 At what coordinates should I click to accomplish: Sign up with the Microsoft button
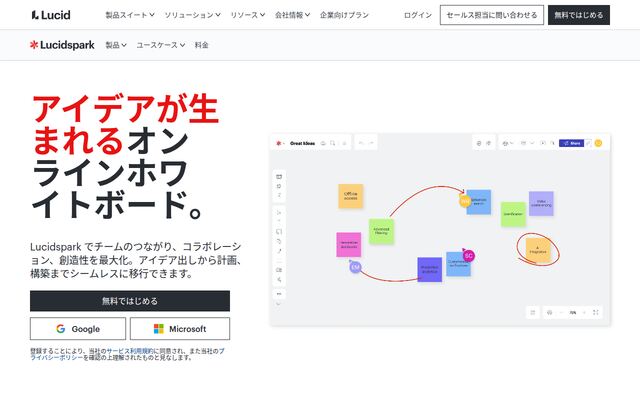(x=180, y=329)
